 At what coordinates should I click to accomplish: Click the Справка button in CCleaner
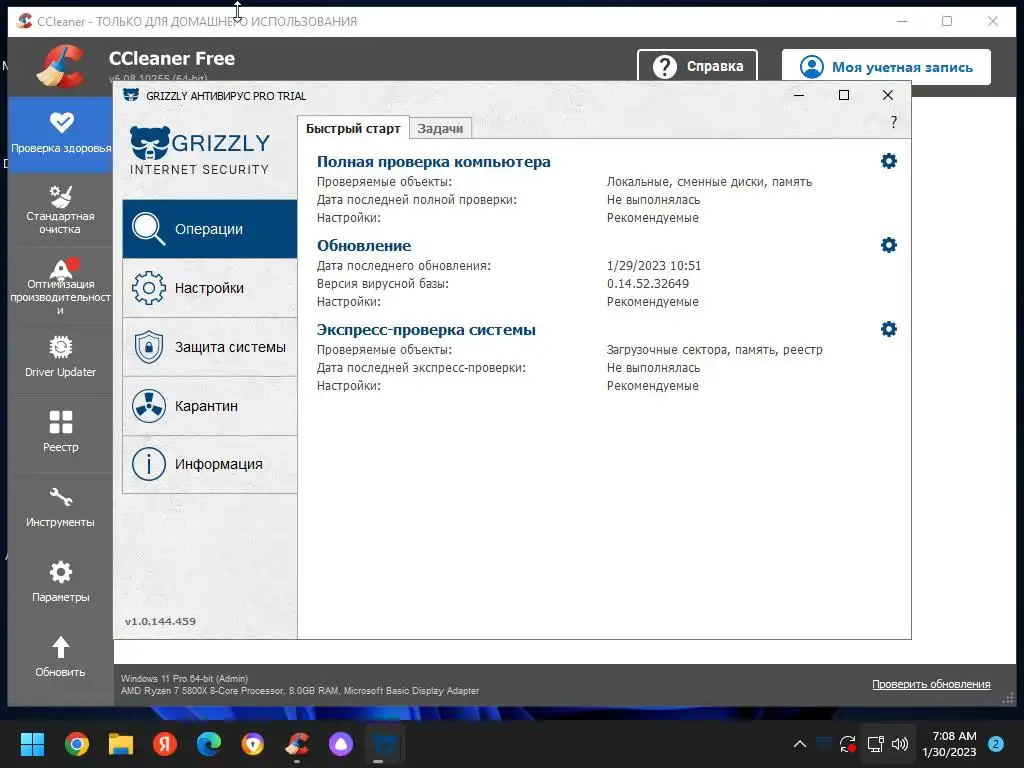pyautogui.click(x=697, y=66)
